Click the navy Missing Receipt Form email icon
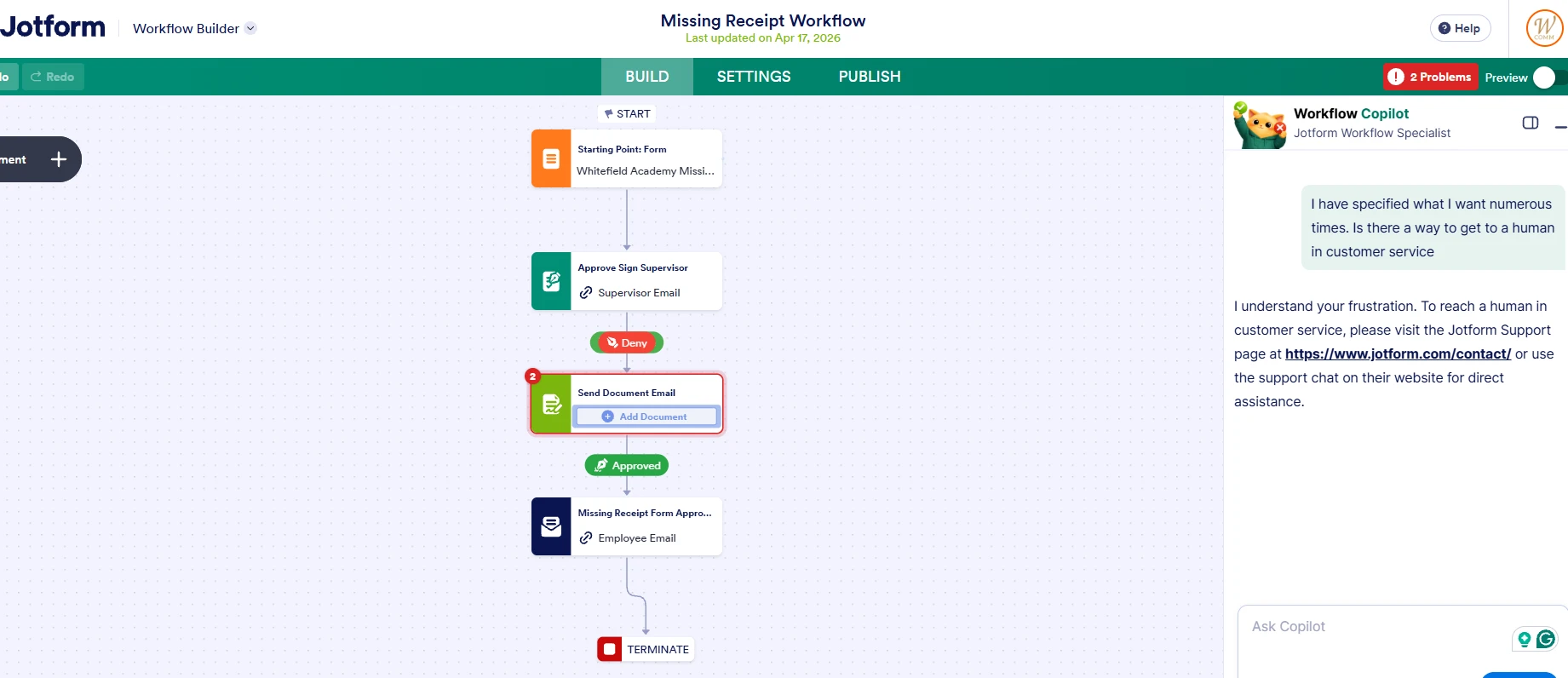 pos(551,526)
